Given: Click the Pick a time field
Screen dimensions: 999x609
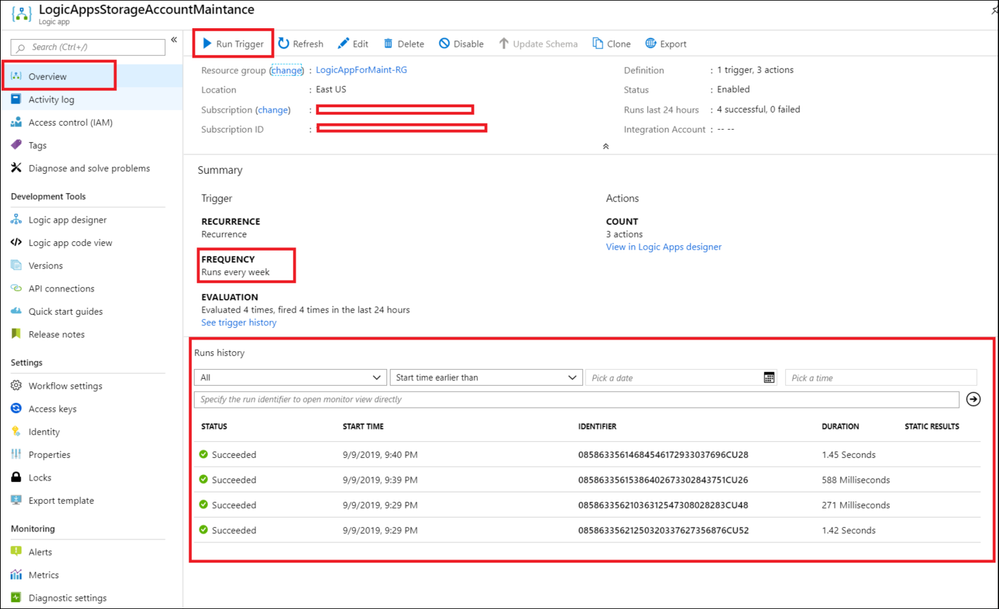Looking at the screenshot, I should click(x=881, y=378).
